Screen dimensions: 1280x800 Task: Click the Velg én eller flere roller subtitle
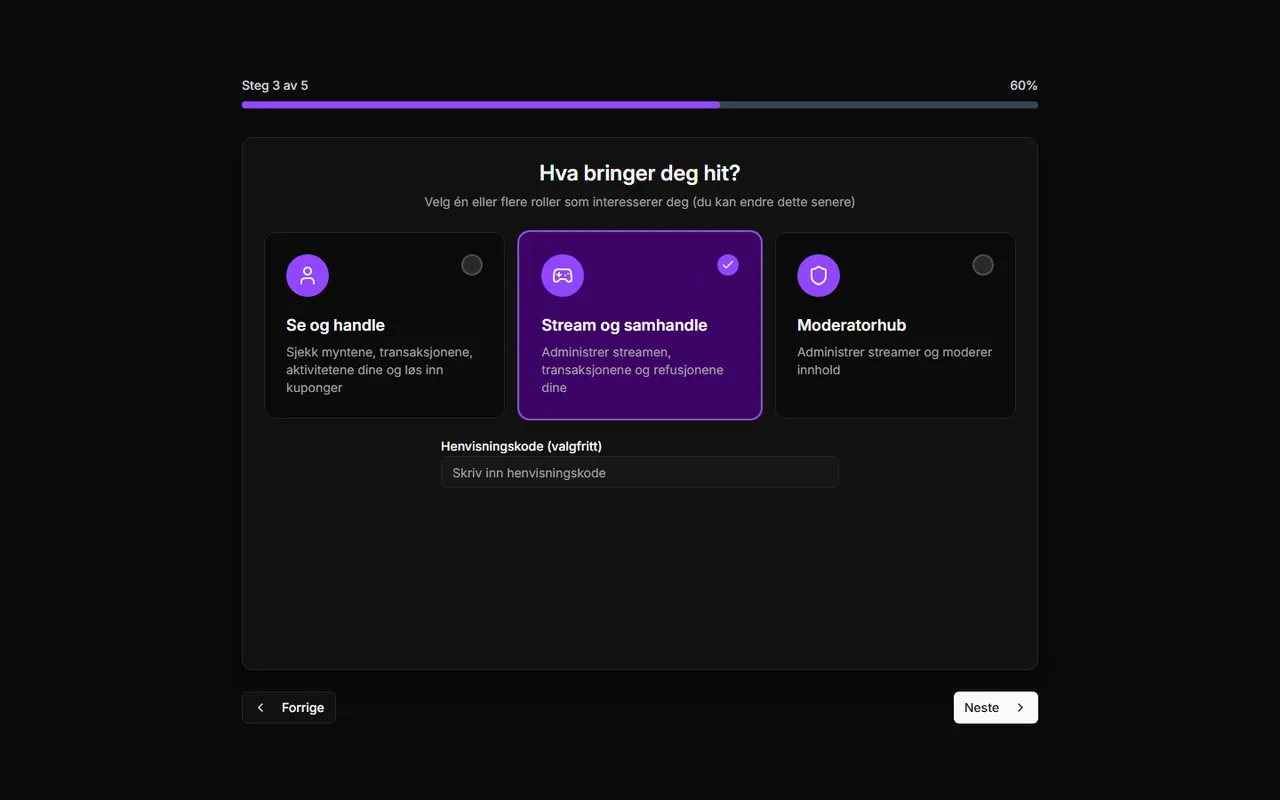[640, 202]
